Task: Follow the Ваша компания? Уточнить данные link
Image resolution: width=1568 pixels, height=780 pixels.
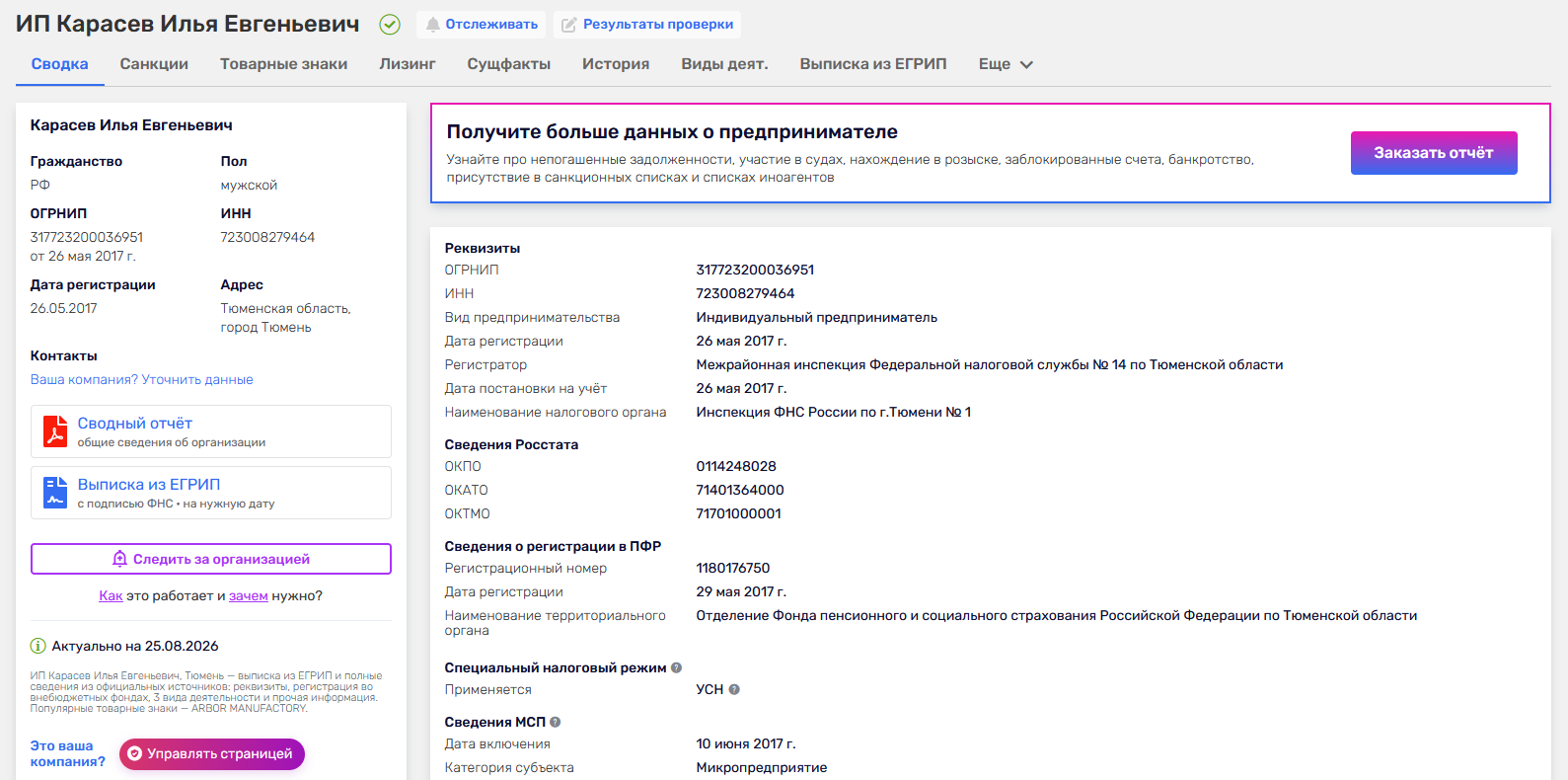Action: pyautogui.click(x=141, y=379)
